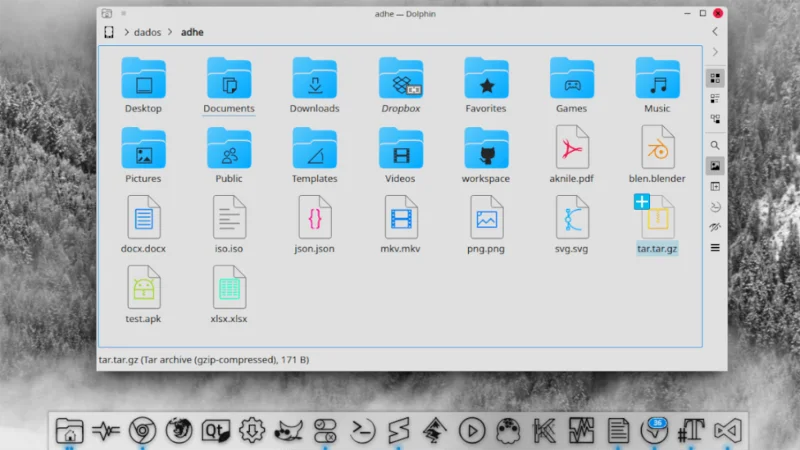Viewport: 800px width, 450px height.
Task: Toggle file previews on the sidebar toolbar
Action: coord(715,166)
